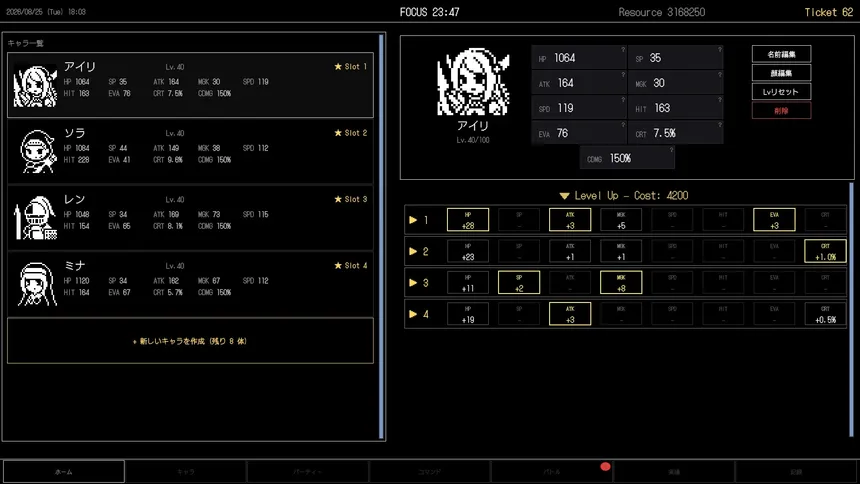Viewport: 860px width, 484px height.
Task: Select the HP +23 cell in option 2
Action: pos(468,251)
